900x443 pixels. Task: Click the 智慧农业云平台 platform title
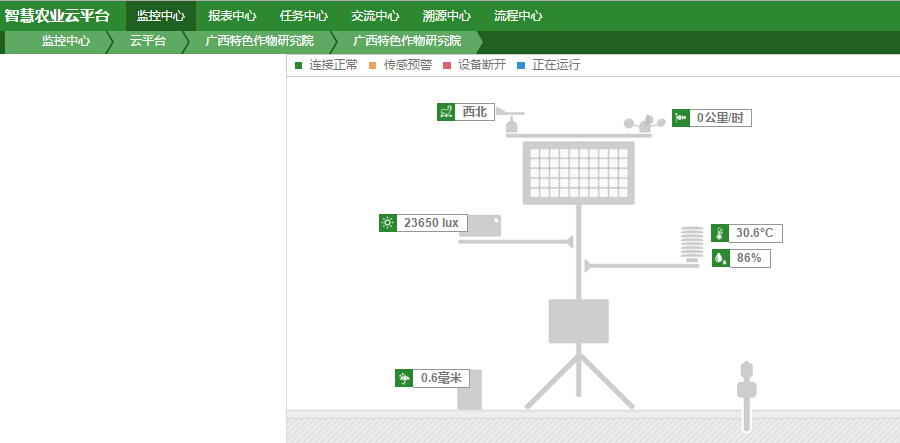coord(58,16)
